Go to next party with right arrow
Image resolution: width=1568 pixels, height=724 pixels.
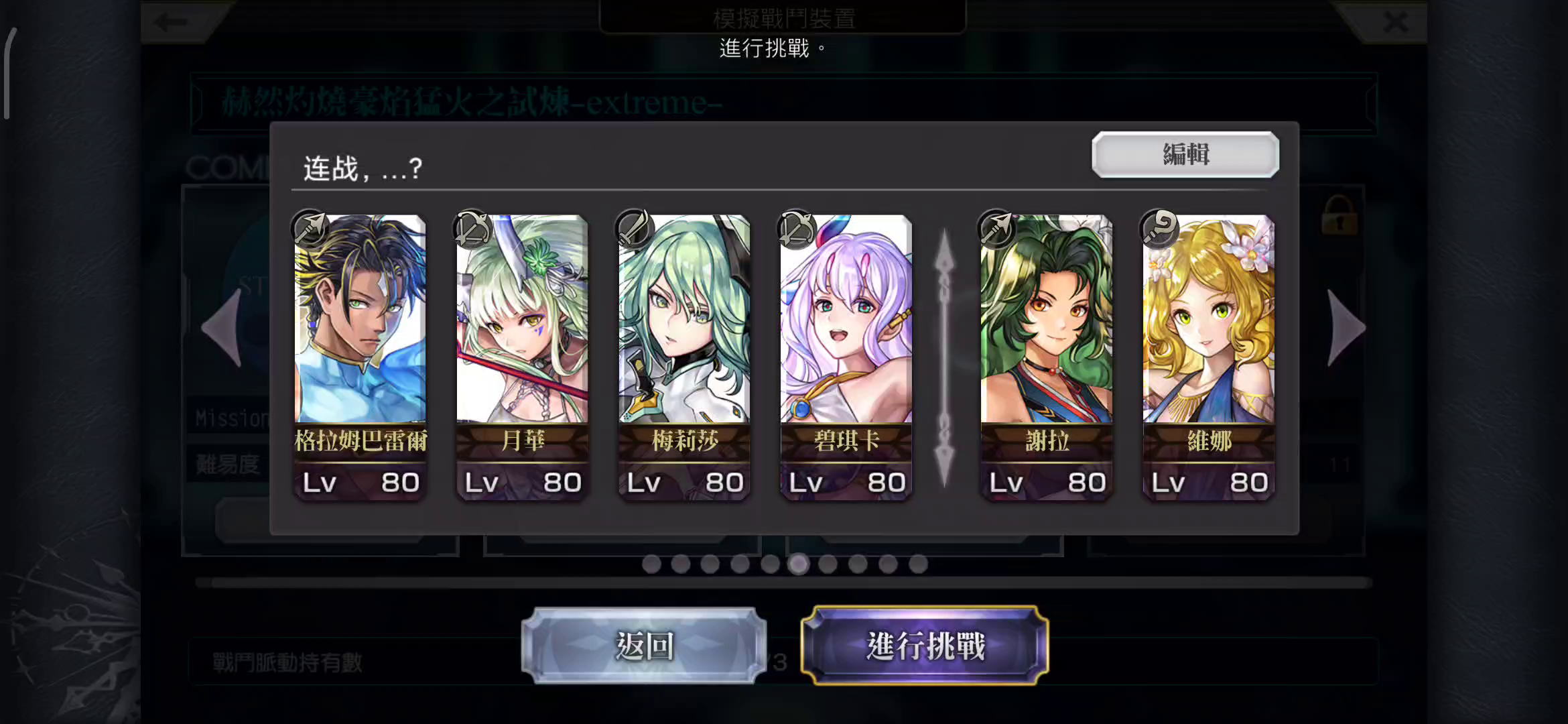(1346, 328)
